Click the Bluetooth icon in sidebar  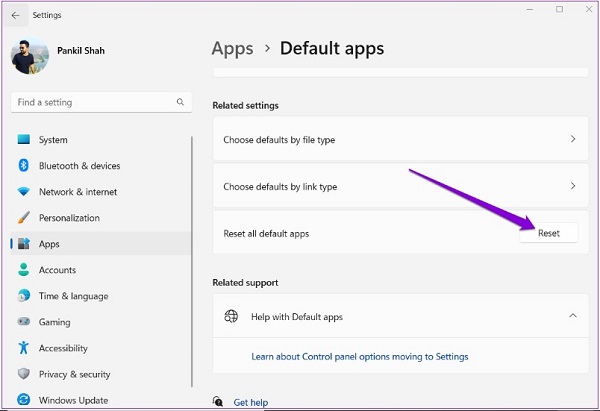[24, 165]
